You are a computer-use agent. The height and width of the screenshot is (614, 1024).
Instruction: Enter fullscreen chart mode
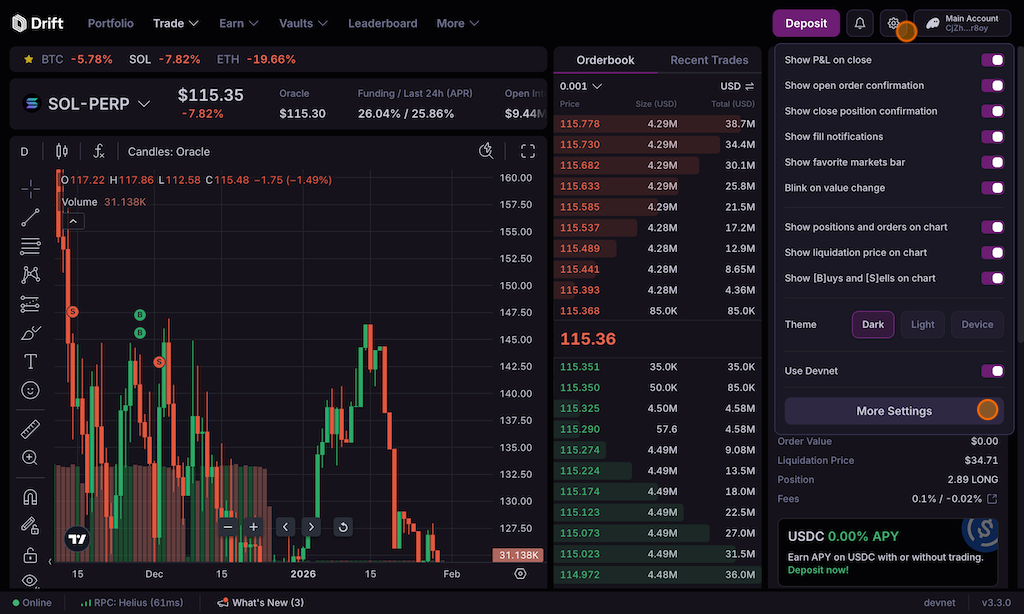click(x=528, y=152)
